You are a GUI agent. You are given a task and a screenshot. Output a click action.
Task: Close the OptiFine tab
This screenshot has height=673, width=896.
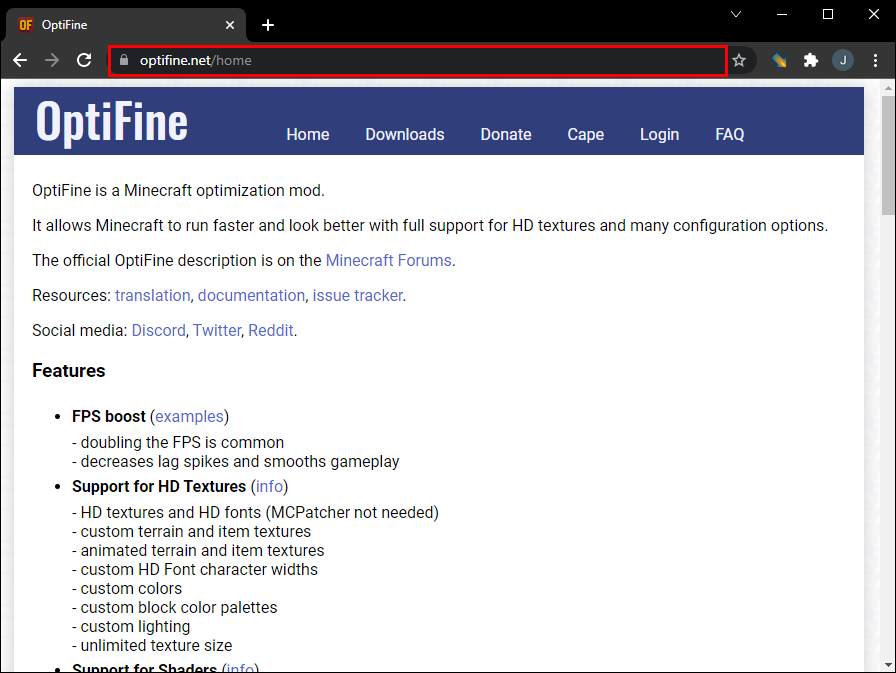tap(230, 25)
